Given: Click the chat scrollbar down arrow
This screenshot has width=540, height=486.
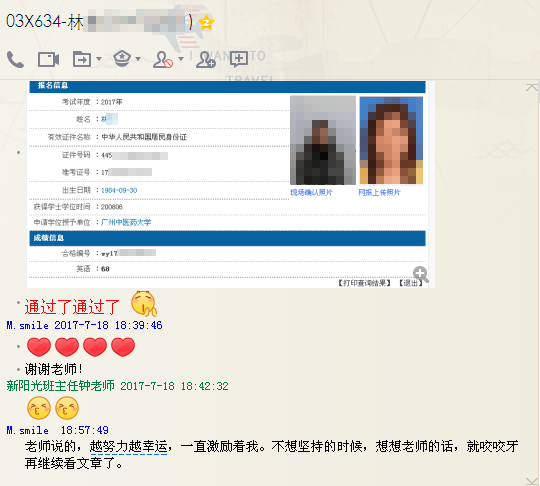Looking at the screenshot, I should point(532,481).
